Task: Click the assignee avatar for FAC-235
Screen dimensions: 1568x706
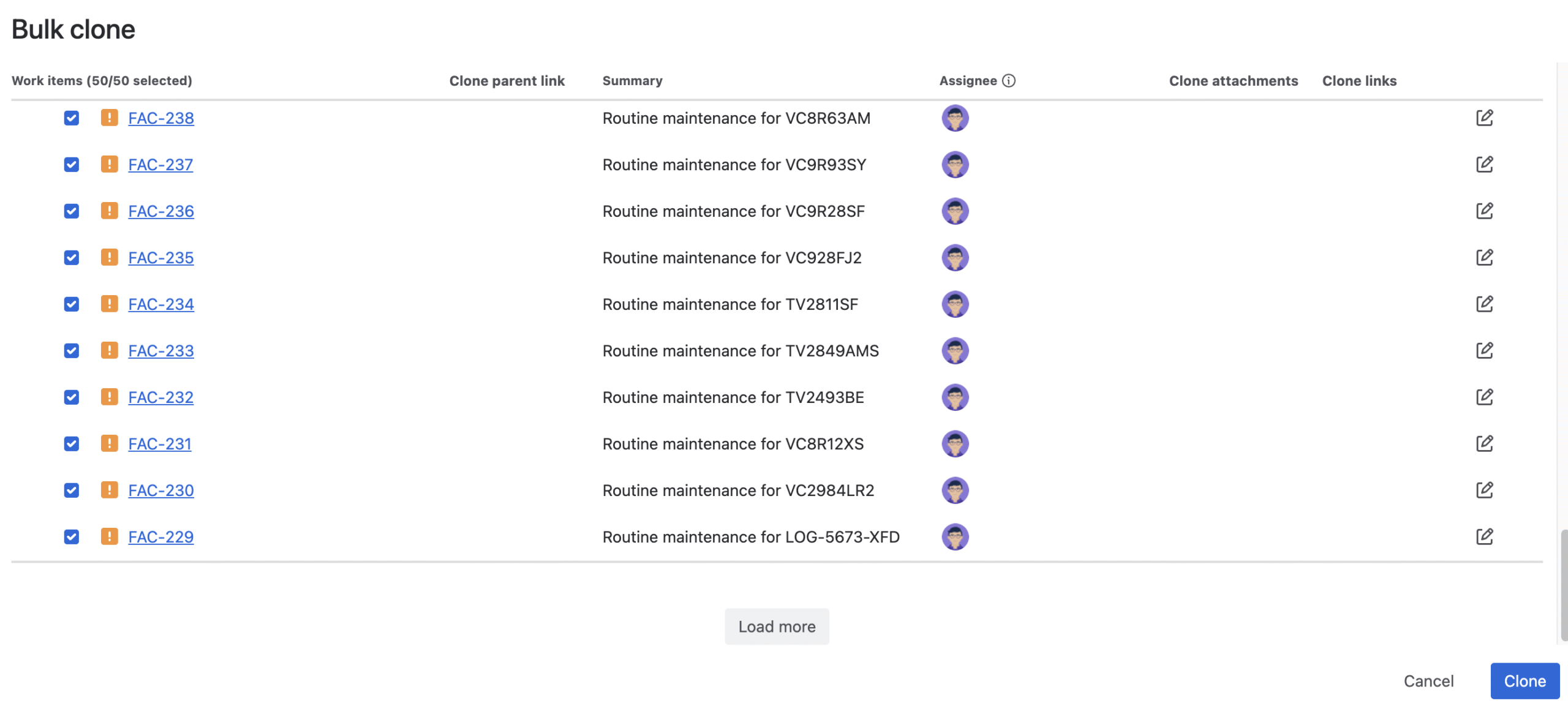Action: click(x=955, y=257)
